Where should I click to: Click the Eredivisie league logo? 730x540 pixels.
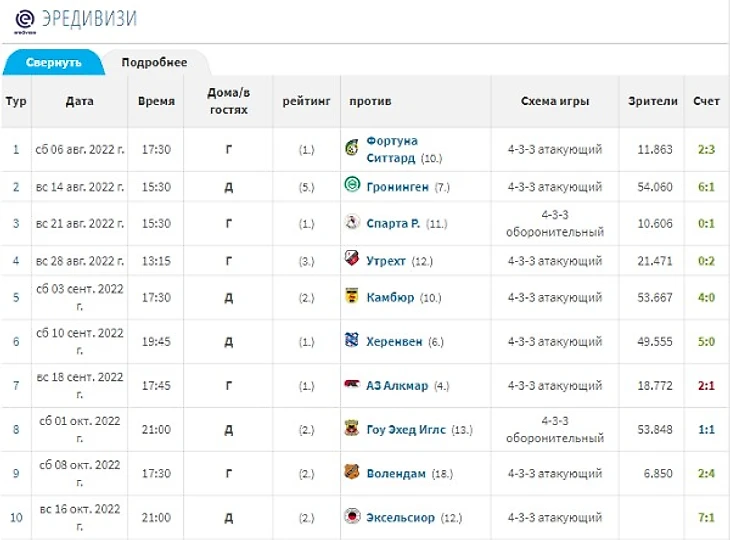[24, 20]
